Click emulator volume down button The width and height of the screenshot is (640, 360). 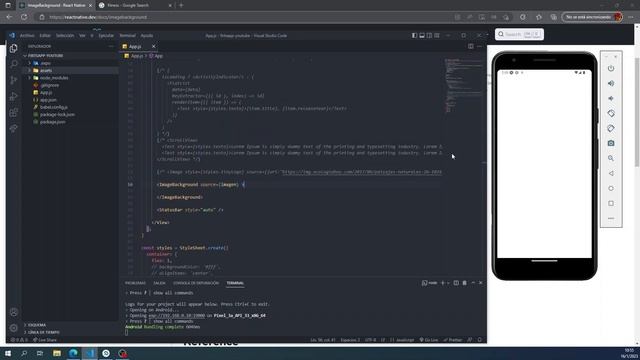611,98
